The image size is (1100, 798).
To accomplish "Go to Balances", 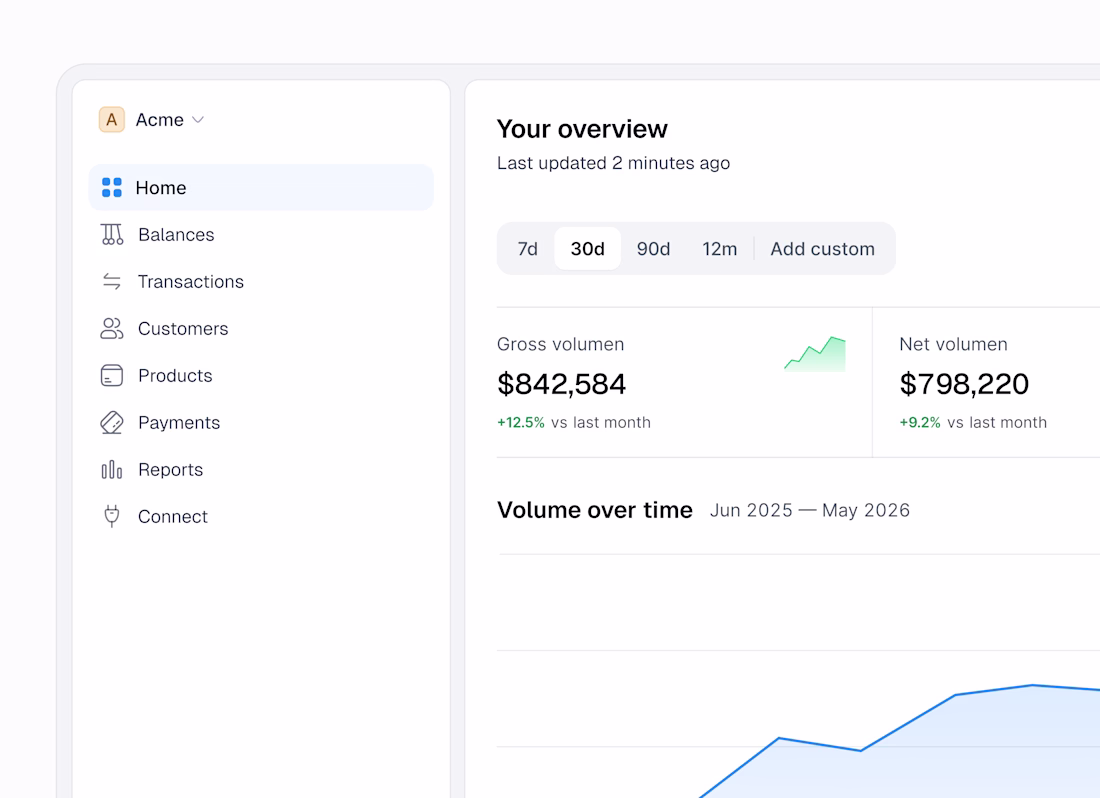I will click(x=176, y=234).
